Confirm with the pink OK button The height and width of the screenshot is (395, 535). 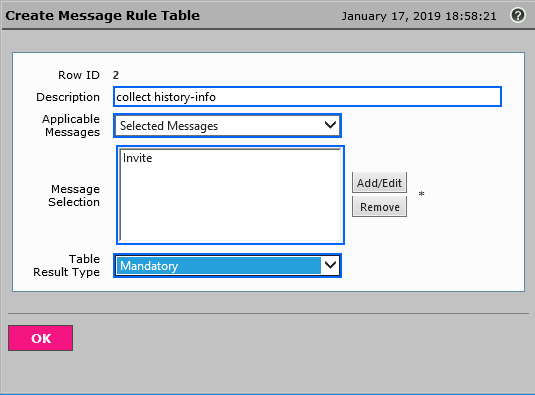(x=41, y=338)
